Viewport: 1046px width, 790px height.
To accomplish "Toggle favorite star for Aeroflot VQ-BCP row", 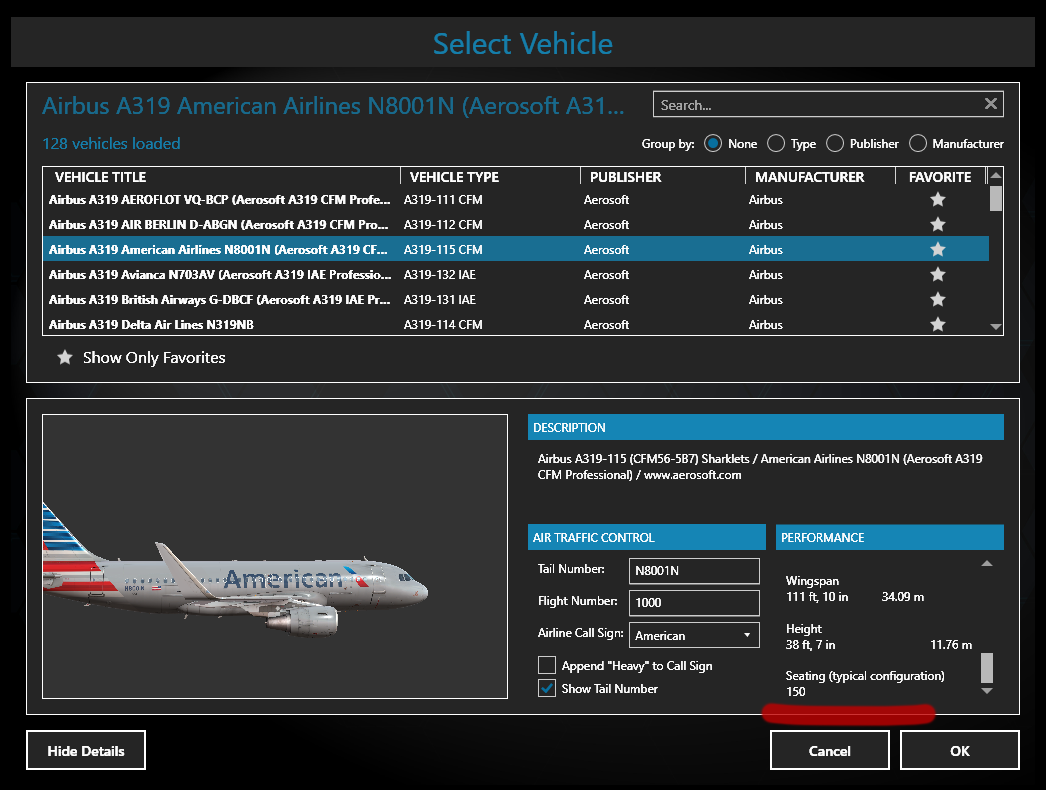I will [937, 200].
